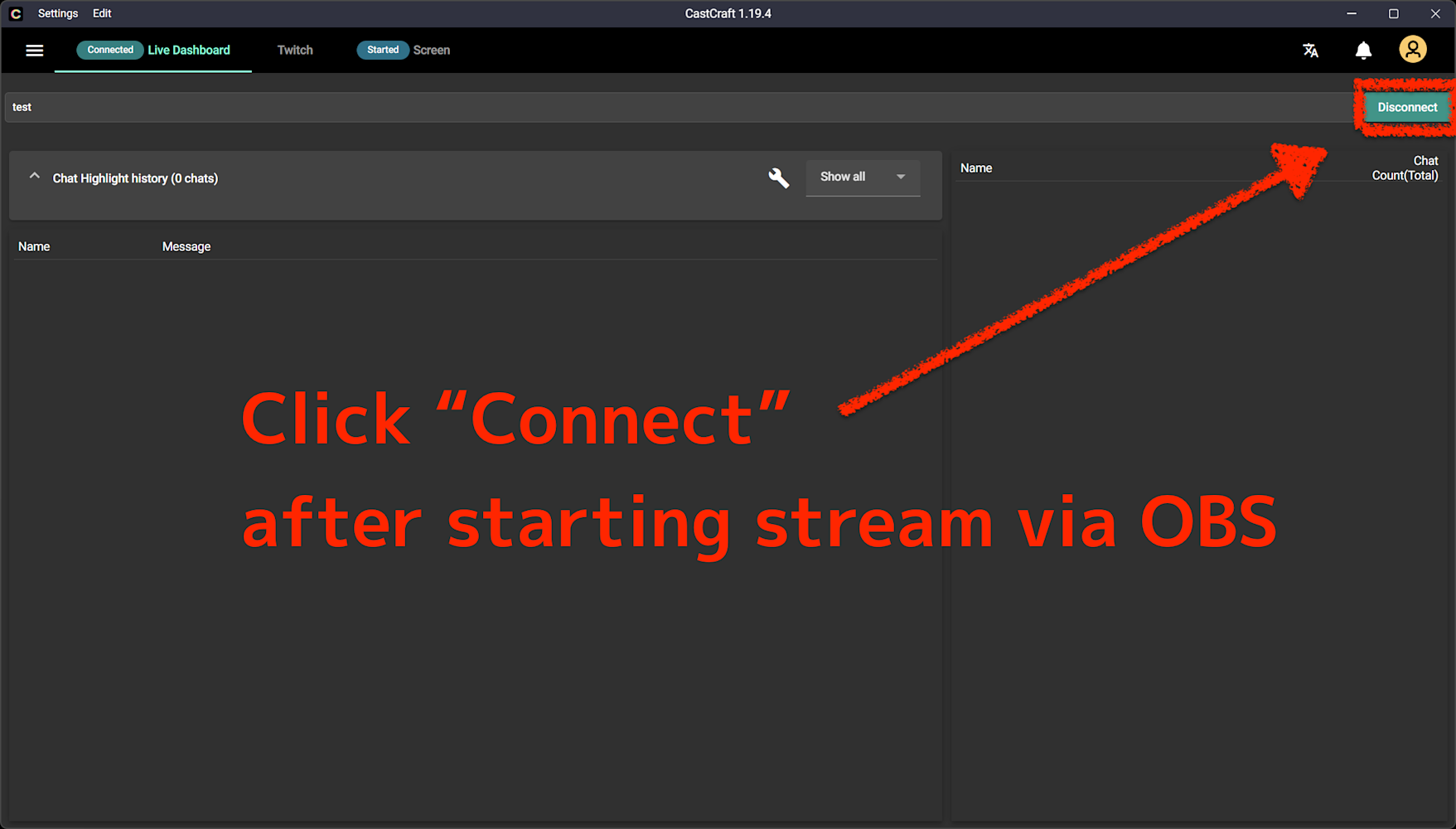Click the Message column header
Screen dimensions: 1456x829
click(x=186, y=246)
